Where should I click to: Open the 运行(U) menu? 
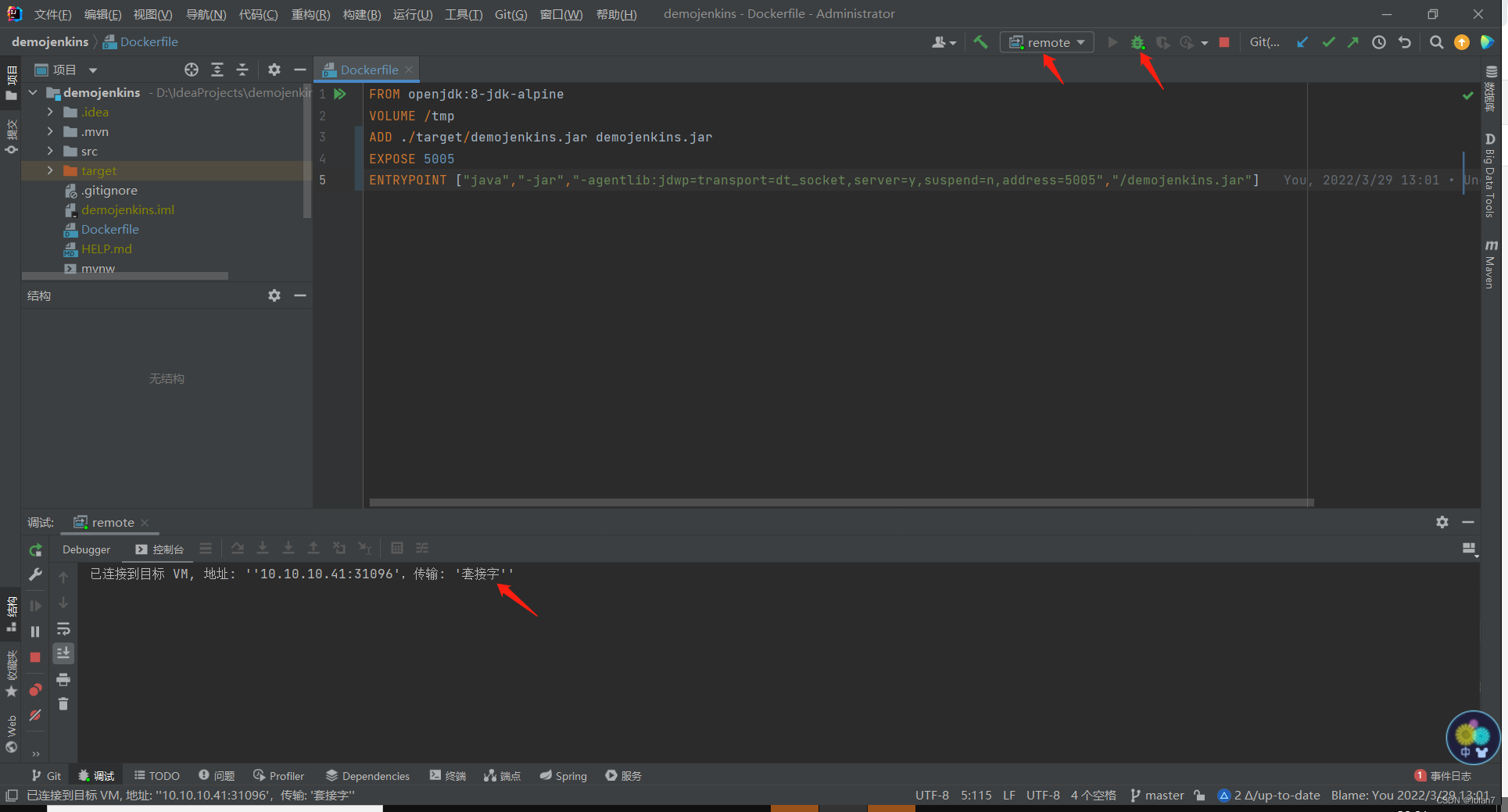[413, 14]
